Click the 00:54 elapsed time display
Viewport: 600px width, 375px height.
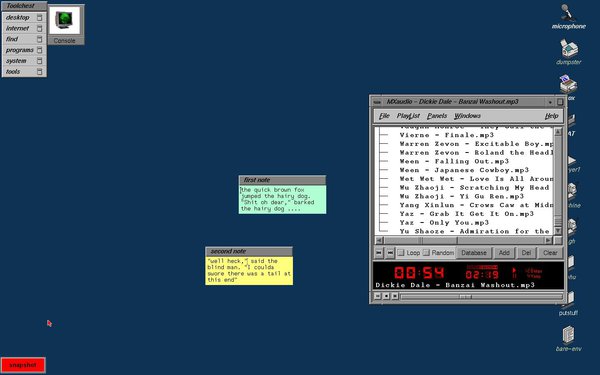(x=419, y=273)
